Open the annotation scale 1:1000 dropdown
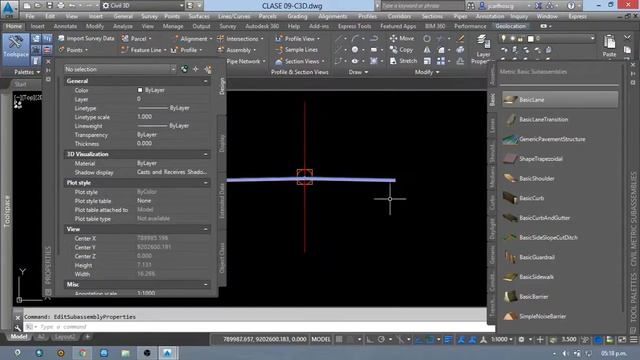640x360 pixels. [x=502, y=340]
